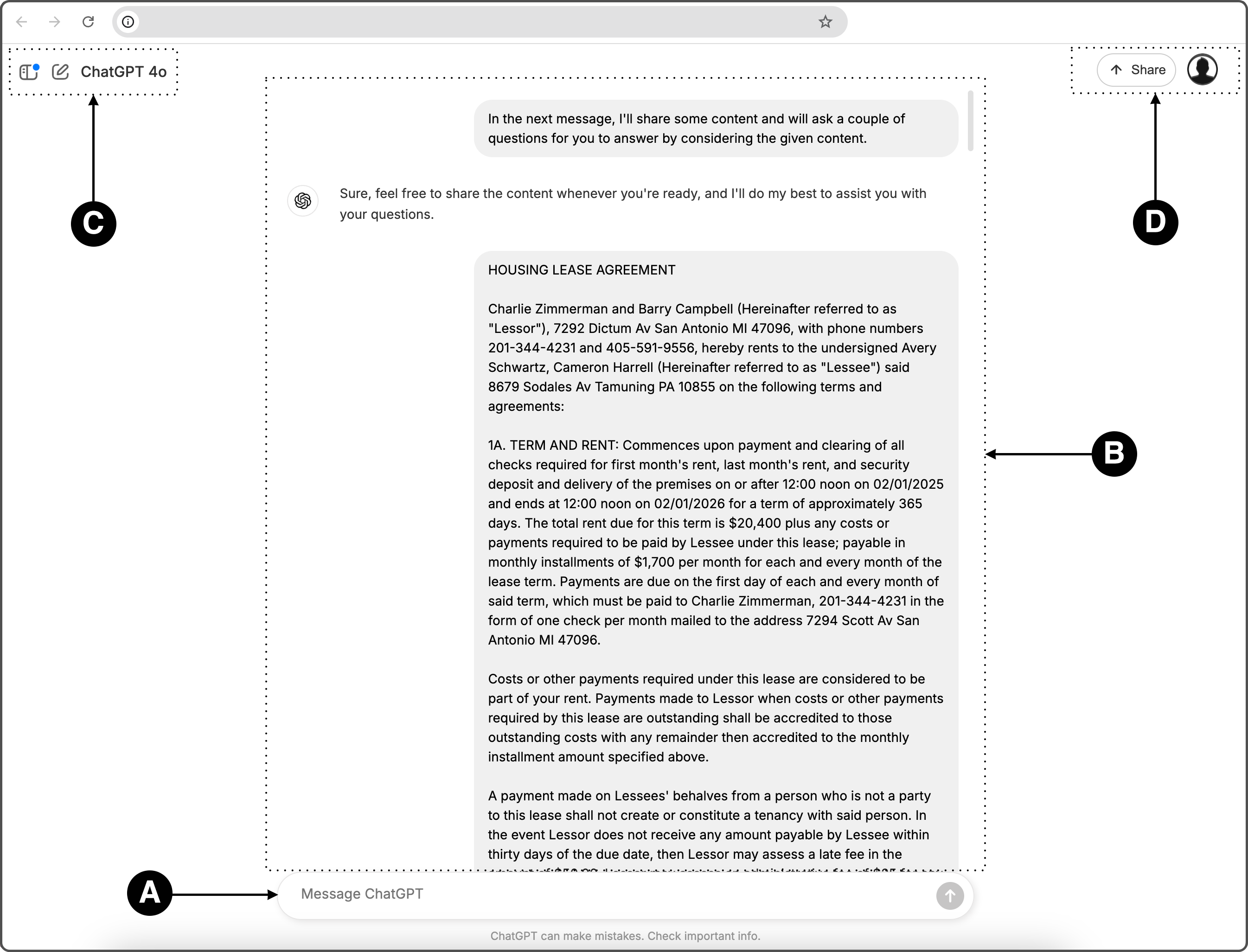
Task: Click the black circle labeled A
Action: [x=150, y=893]
